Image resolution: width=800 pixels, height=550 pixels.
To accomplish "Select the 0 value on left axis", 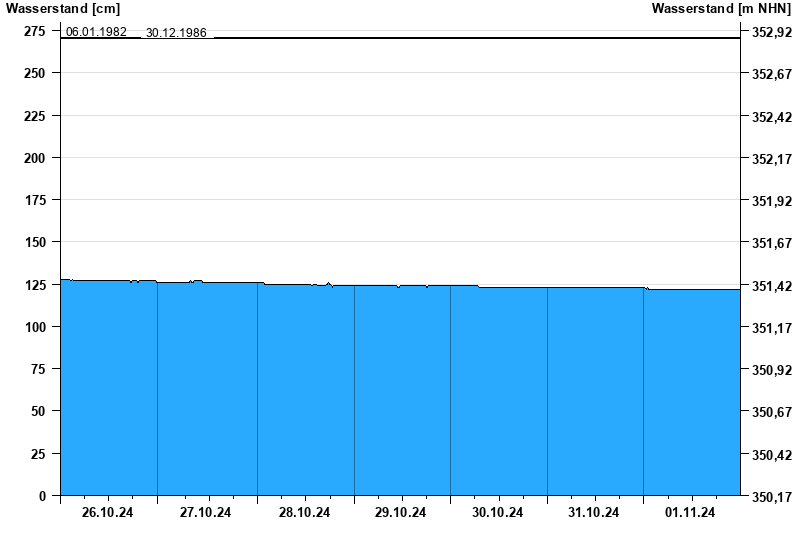I will tap(42, 496).
